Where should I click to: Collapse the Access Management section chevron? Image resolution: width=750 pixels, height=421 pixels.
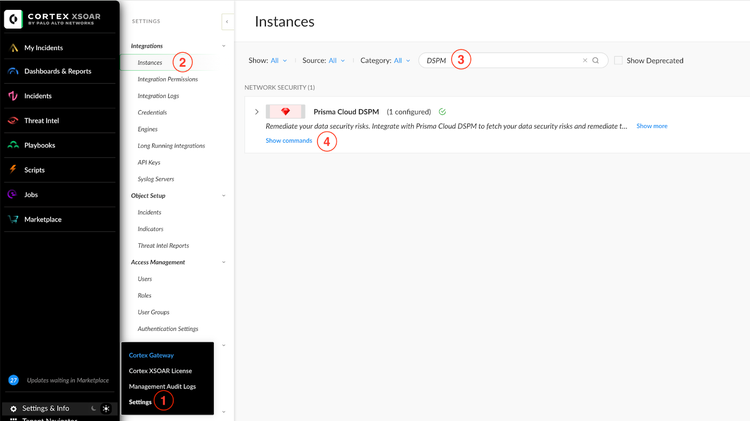pyautogui.click(x=223, y=262)
